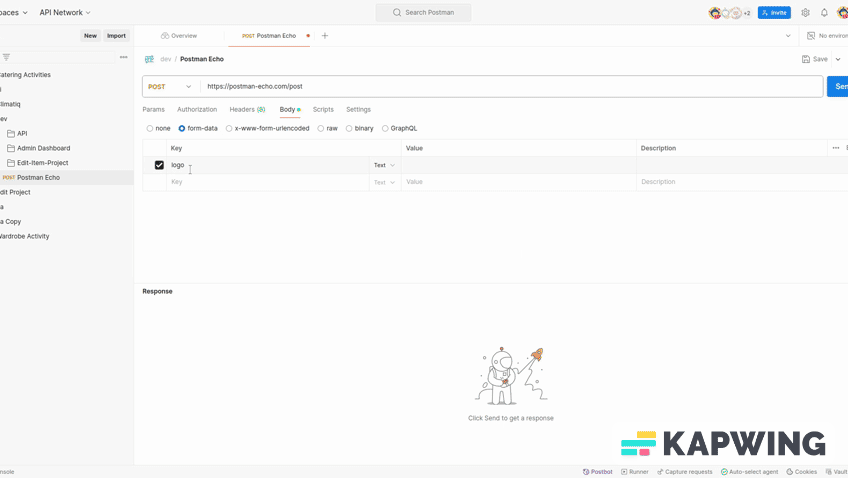This screenshot has width=848, height=478.
Task: Open the Vault from status bar
Action: (x=836, y=472)
